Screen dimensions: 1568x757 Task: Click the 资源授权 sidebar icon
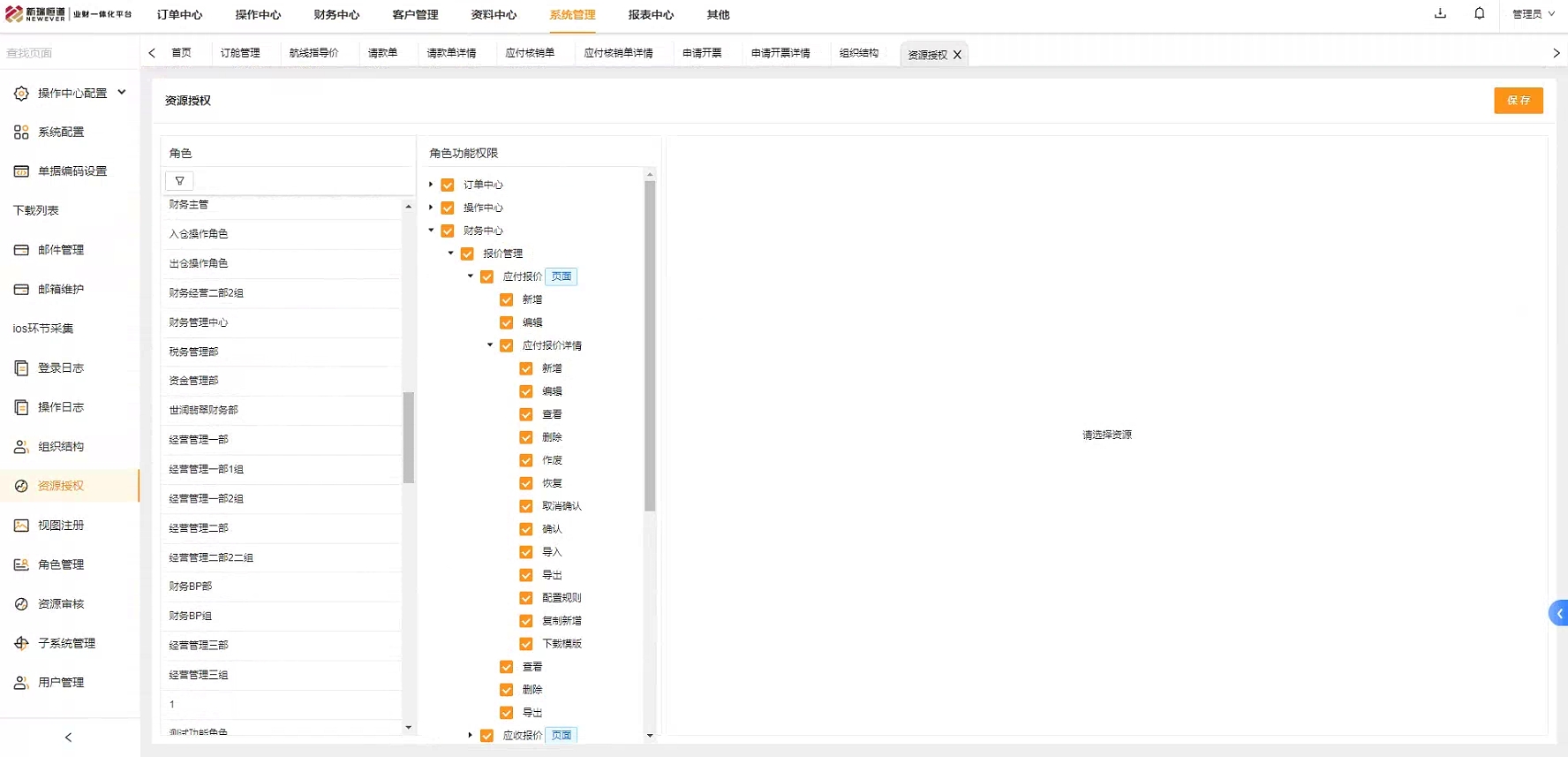21,486
